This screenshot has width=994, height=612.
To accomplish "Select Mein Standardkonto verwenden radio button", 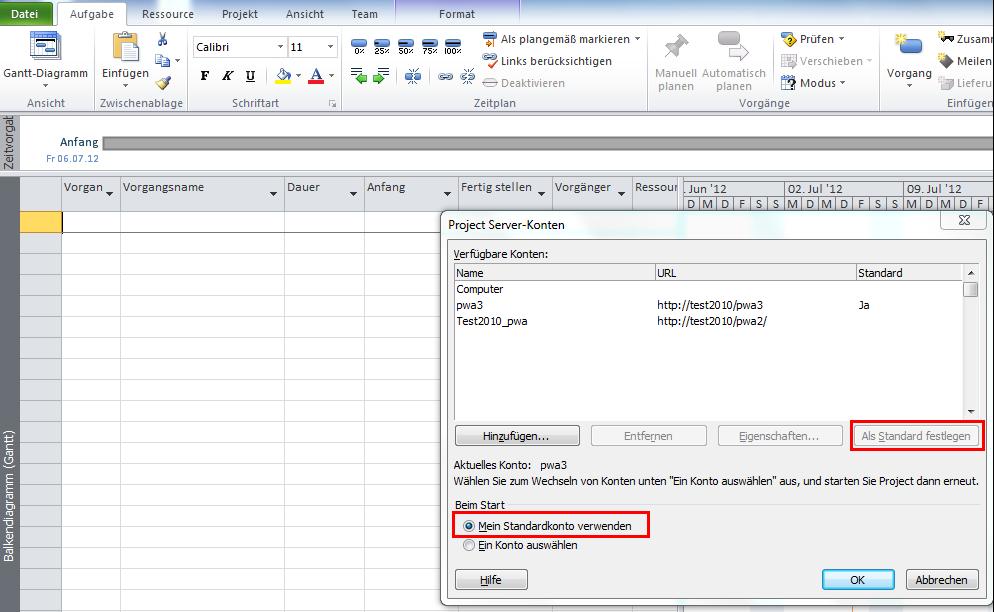I will point(469,526).
